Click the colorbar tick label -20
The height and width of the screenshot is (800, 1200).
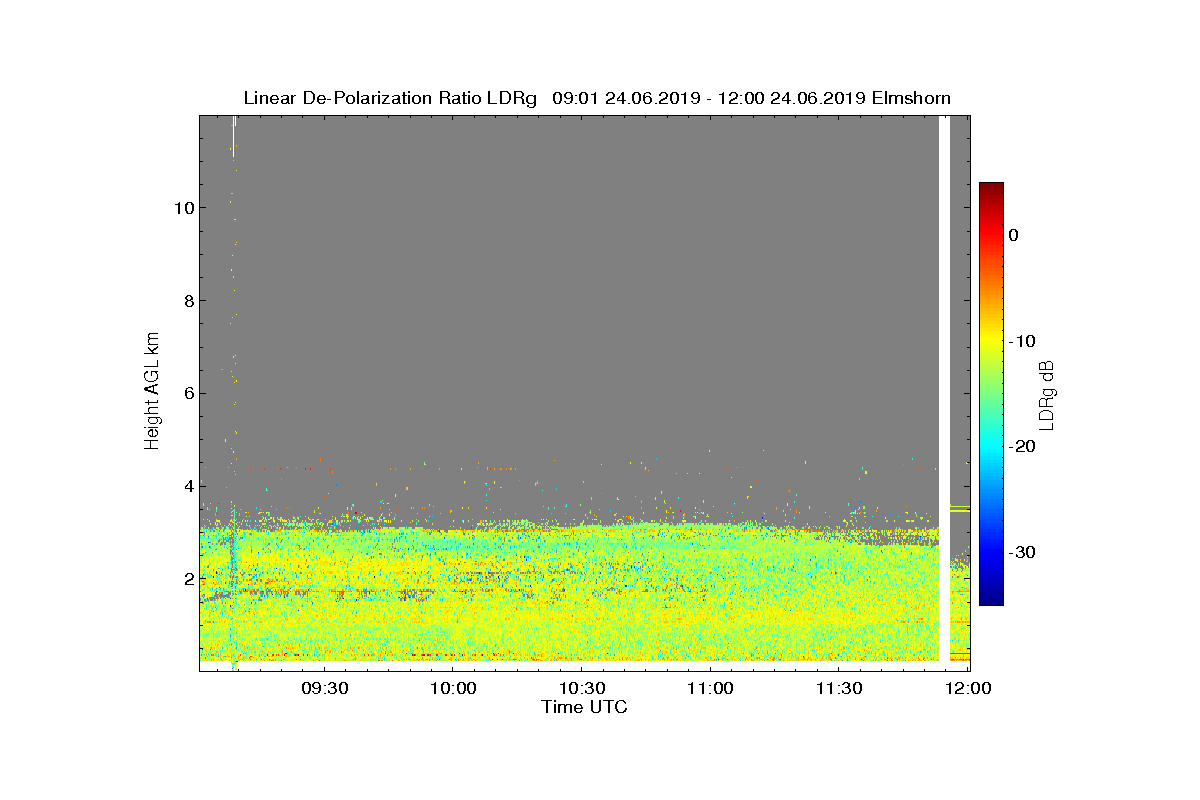(x=1022, y=447)
